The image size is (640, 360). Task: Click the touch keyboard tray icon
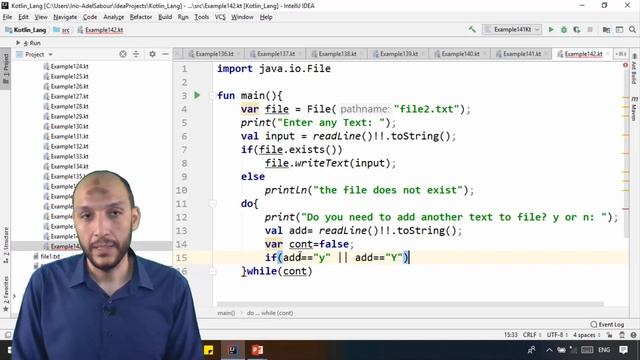[587, 350]
